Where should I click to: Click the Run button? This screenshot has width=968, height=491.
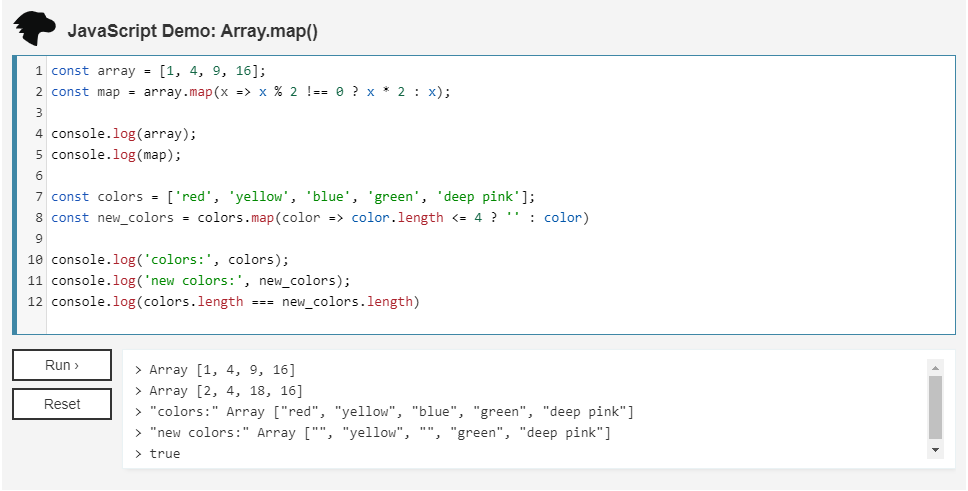tap(62, 365)
